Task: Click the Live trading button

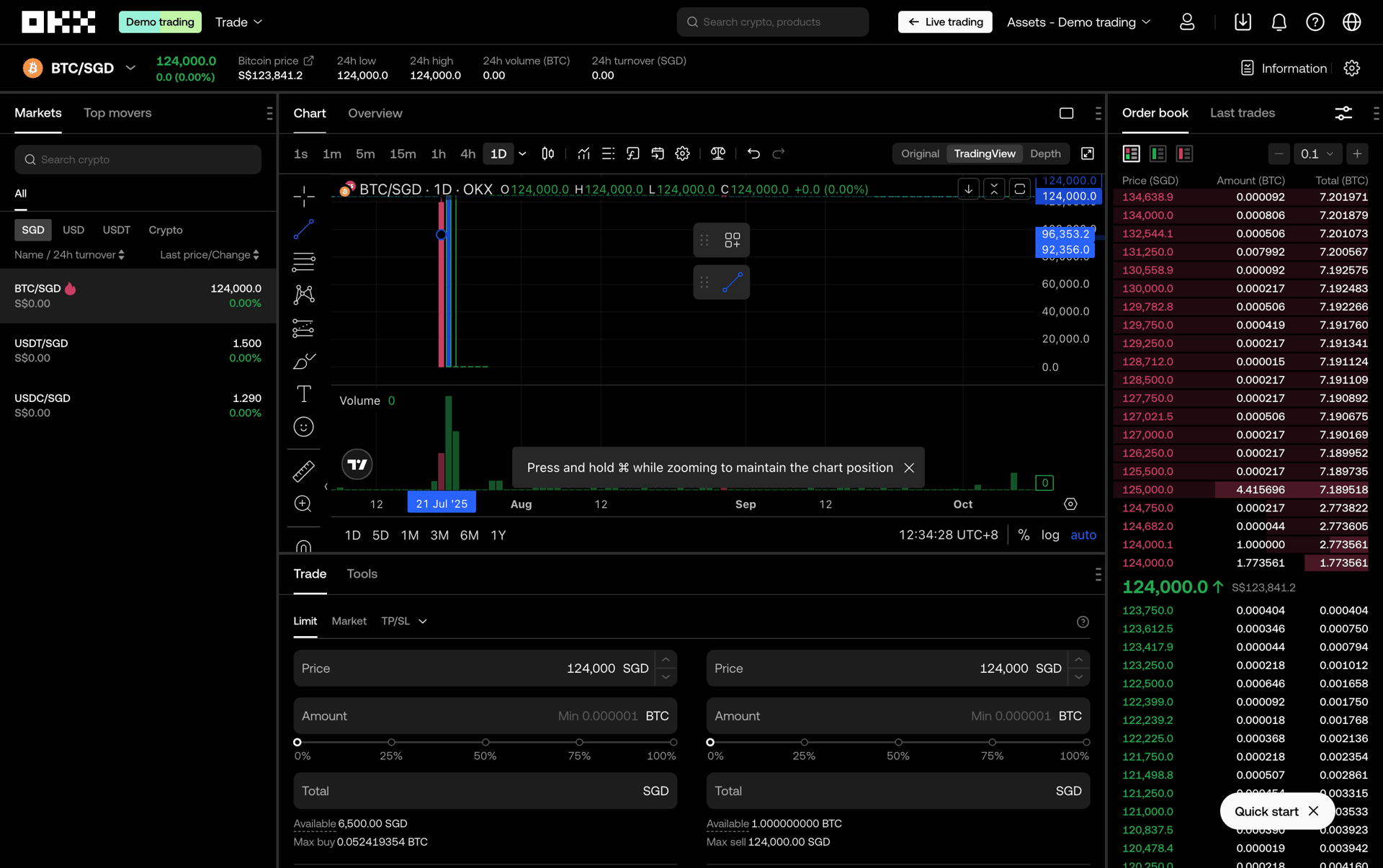Action: [x=944, y=22]
